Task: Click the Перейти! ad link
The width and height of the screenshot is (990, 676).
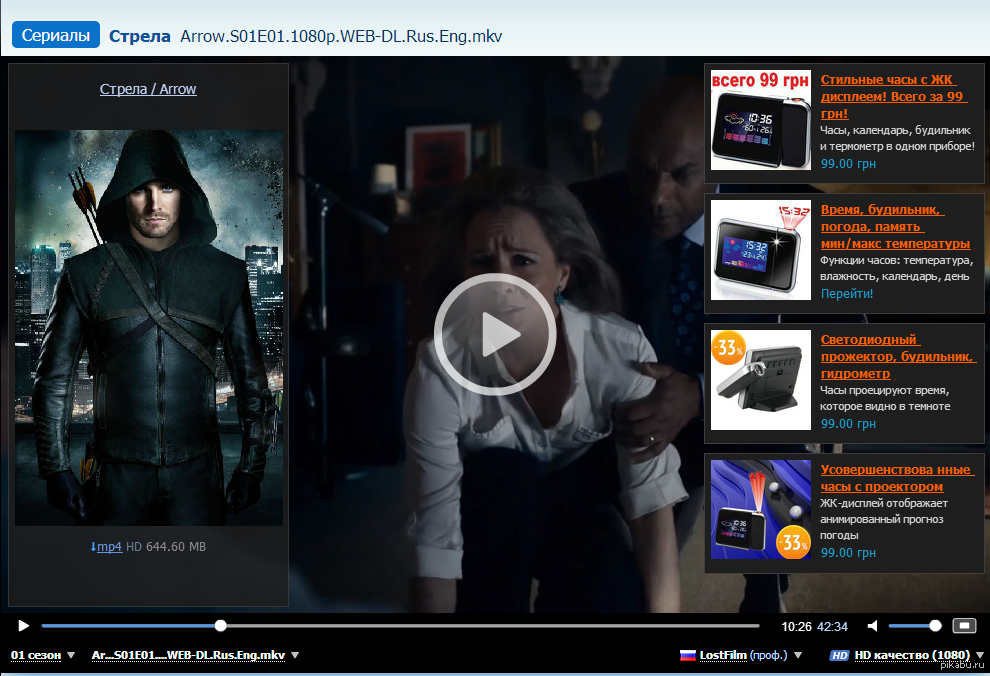Action: pos(847,294)
